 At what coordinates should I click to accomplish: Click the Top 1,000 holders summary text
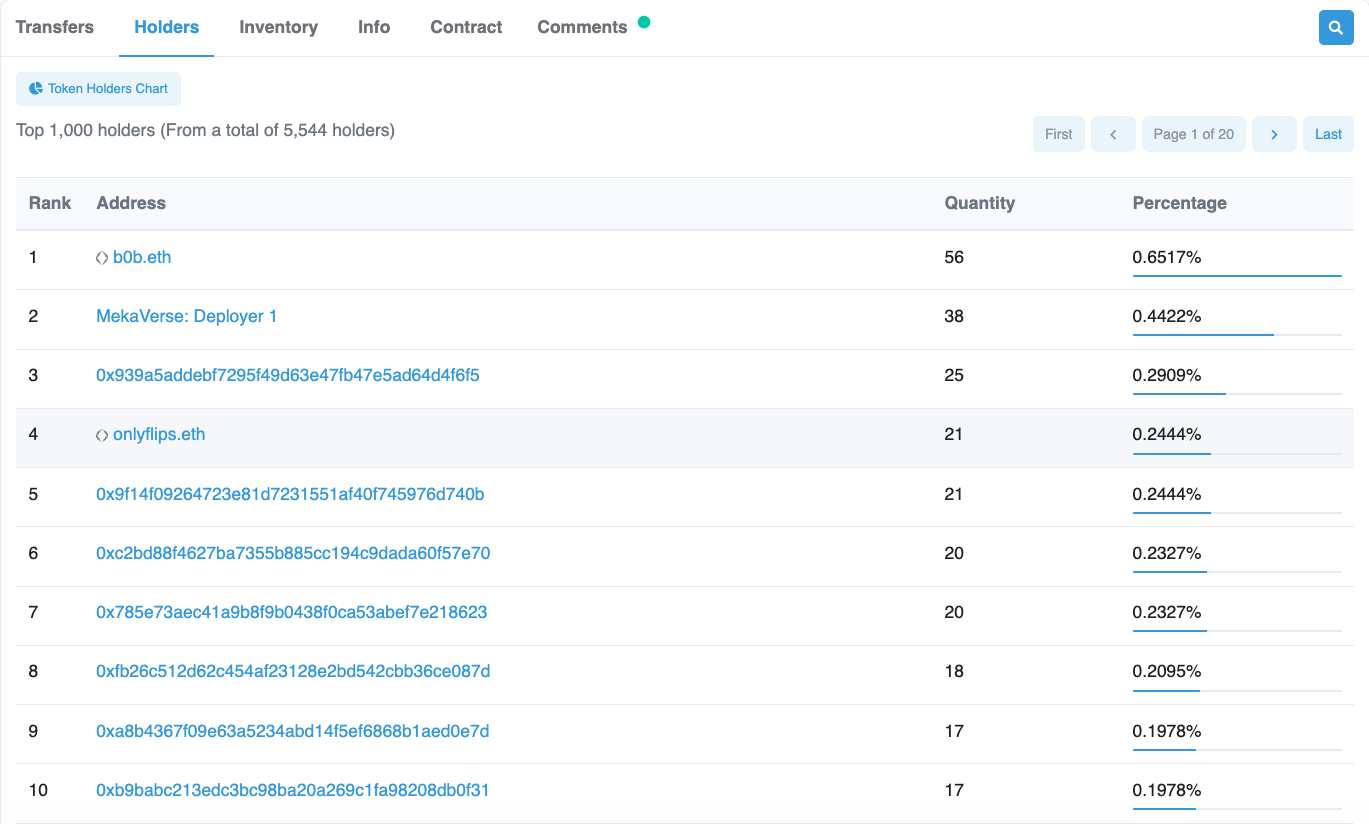click(x=206, y=130)
